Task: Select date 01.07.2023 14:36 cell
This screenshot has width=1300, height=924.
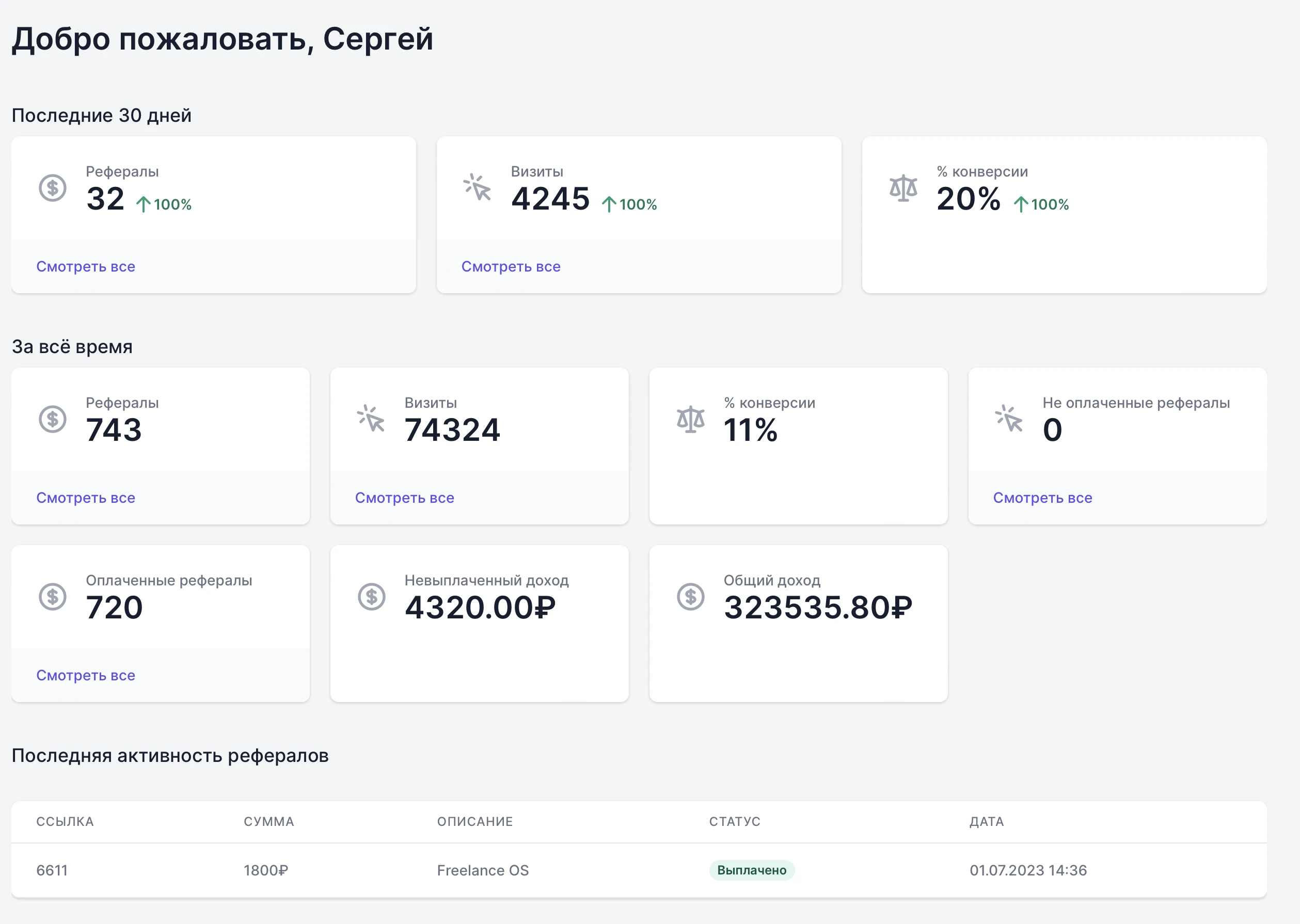Action: [1028, 870]
